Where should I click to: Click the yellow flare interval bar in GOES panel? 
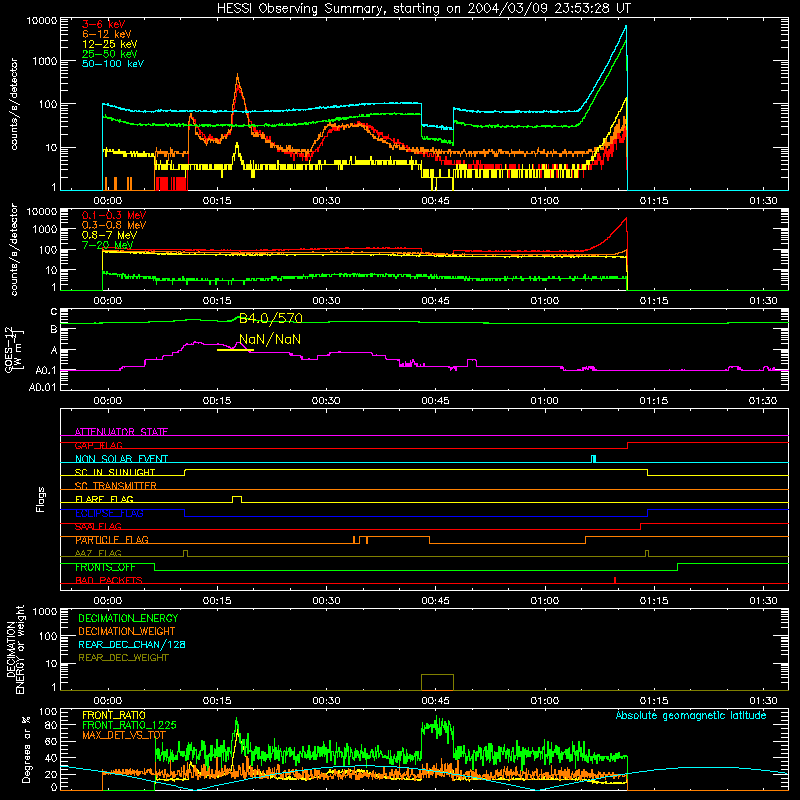(235, 350)
